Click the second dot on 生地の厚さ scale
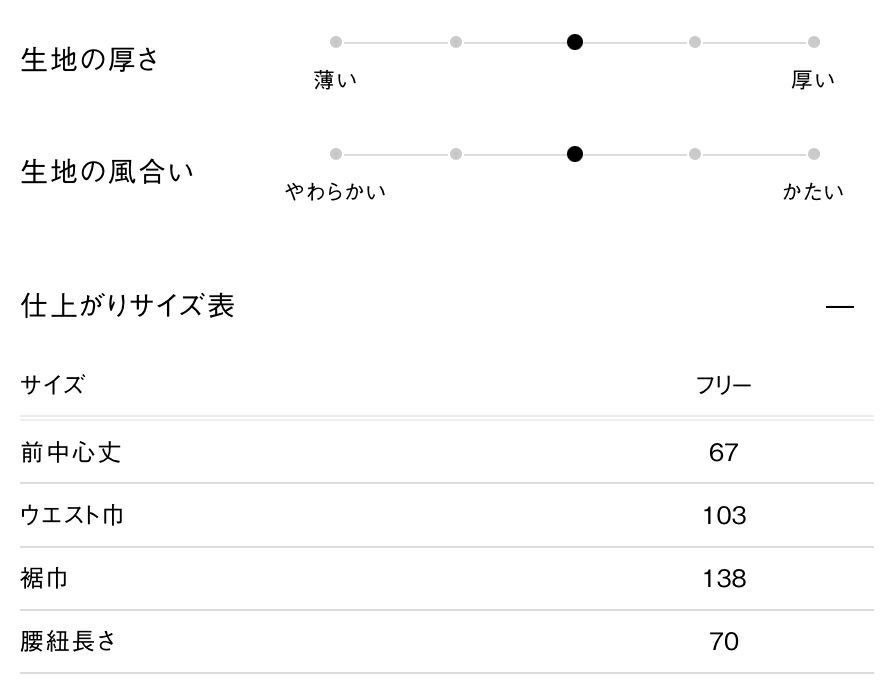Screen dimensions: 896x696 456,42
